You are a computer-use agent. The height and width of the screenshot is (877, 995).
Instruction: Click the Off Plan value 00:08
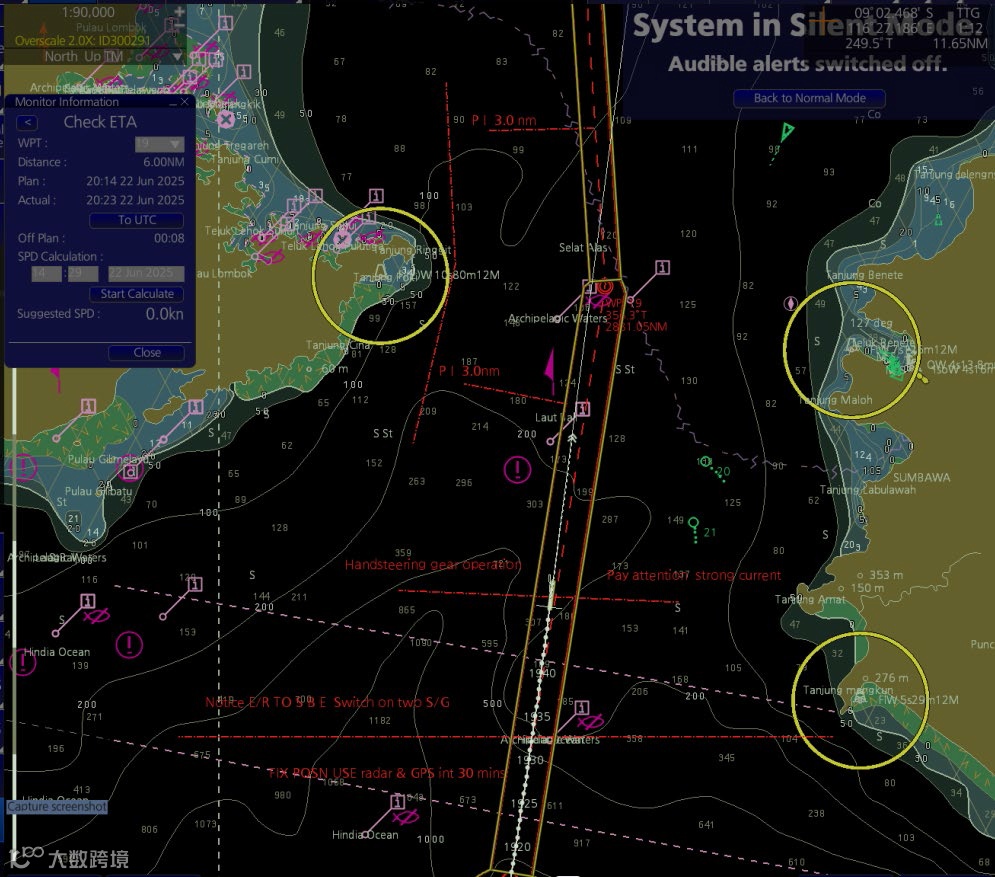point(169,239)
